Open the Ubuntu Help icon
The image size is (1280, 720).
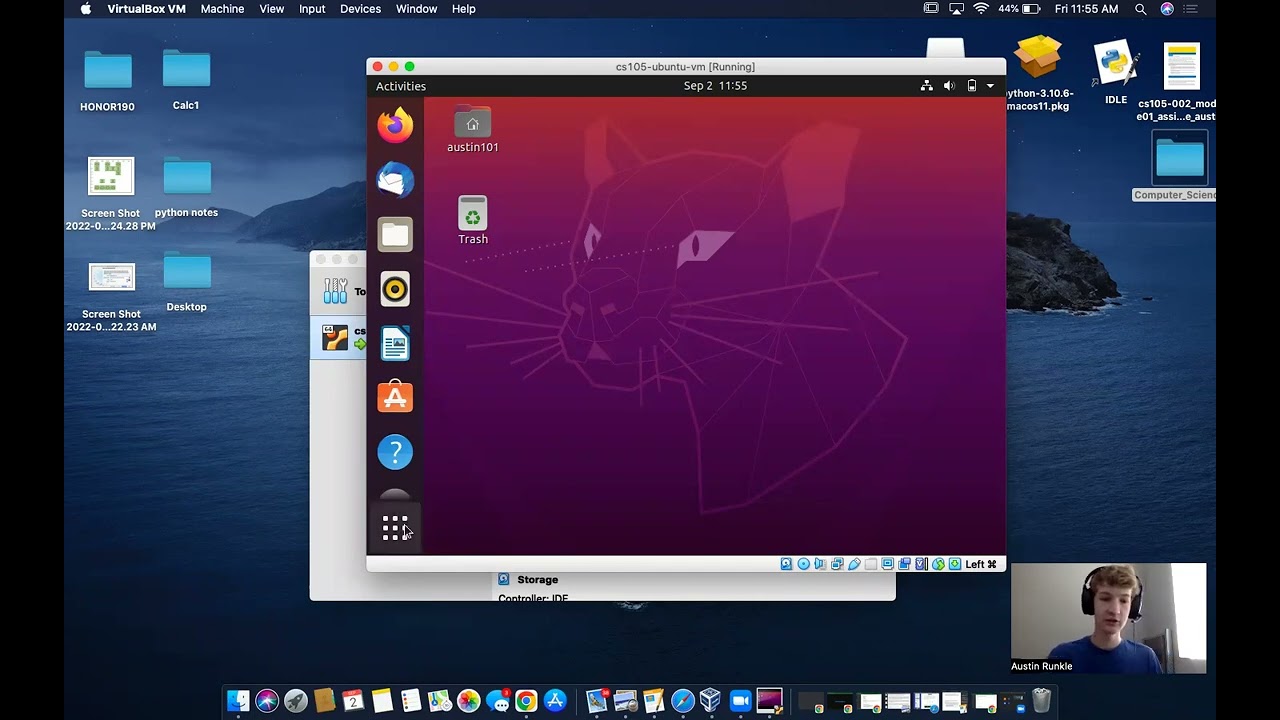[x=395, y=452]
